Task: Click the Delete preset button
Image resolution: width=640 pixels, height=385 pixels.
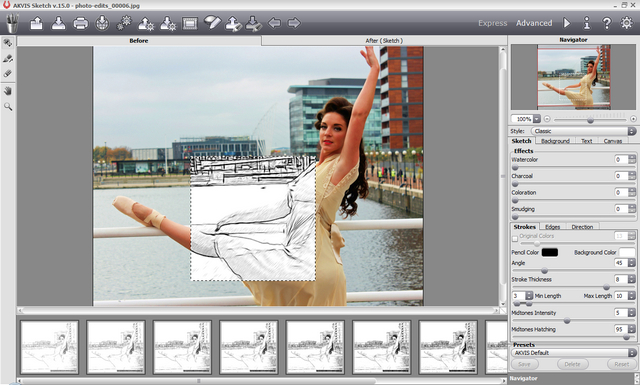Action: 572,364
